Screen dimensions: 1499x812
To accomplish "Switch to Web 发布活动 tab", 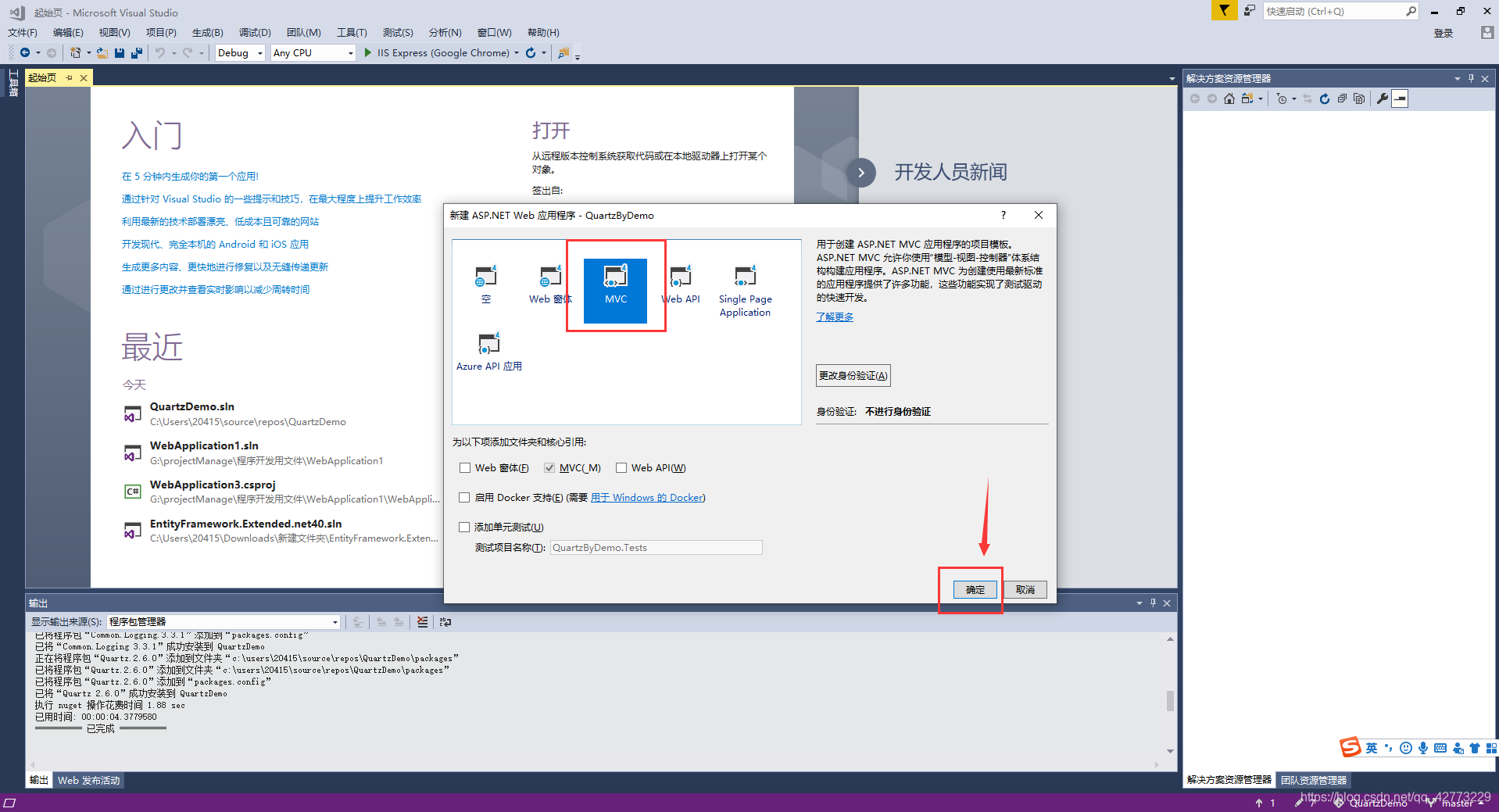I will [89, 780].
